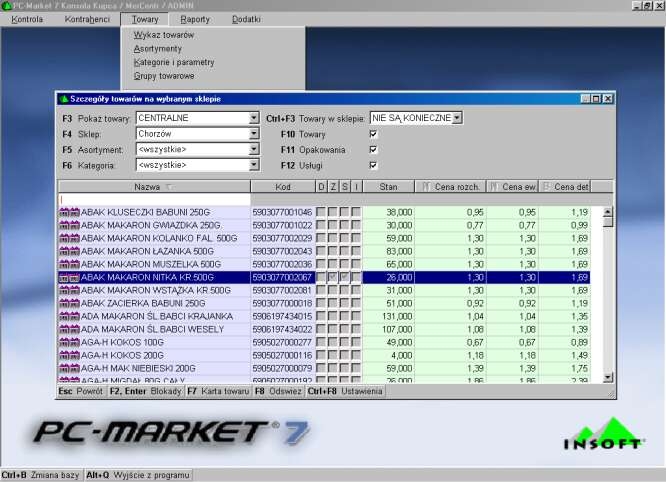Click F2, Enter Blokady button

click(x=145, y=391)
